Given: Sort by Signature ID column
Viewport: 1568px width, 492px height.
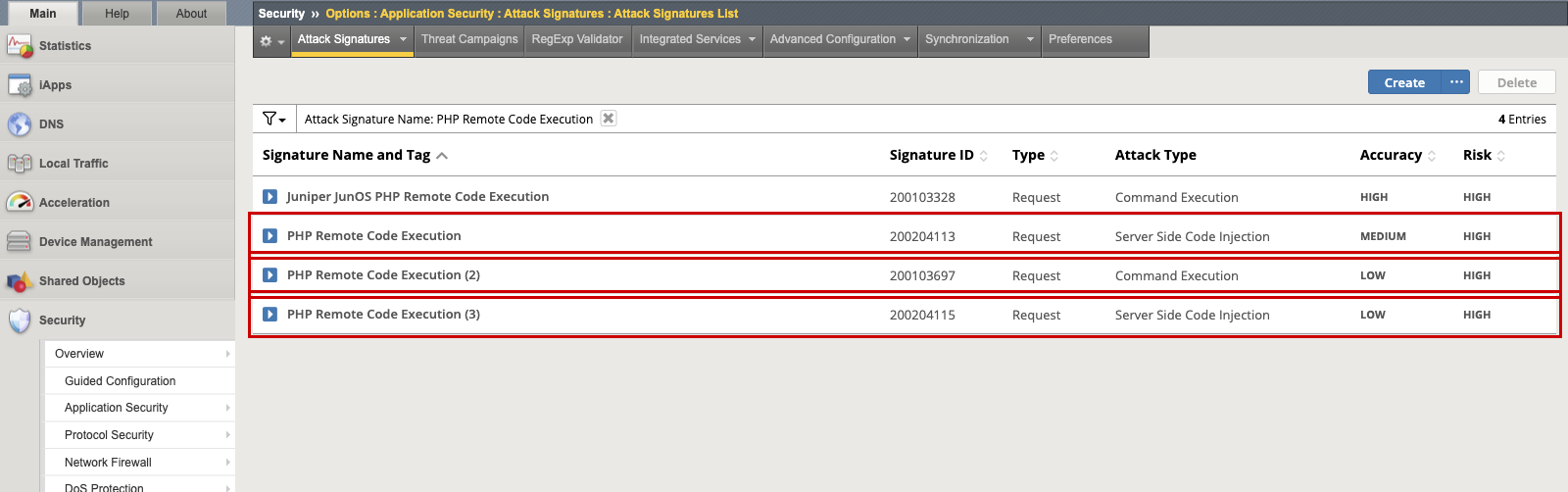Looking at the screenshot, I should pyautogui.click(x=938, y=155).
